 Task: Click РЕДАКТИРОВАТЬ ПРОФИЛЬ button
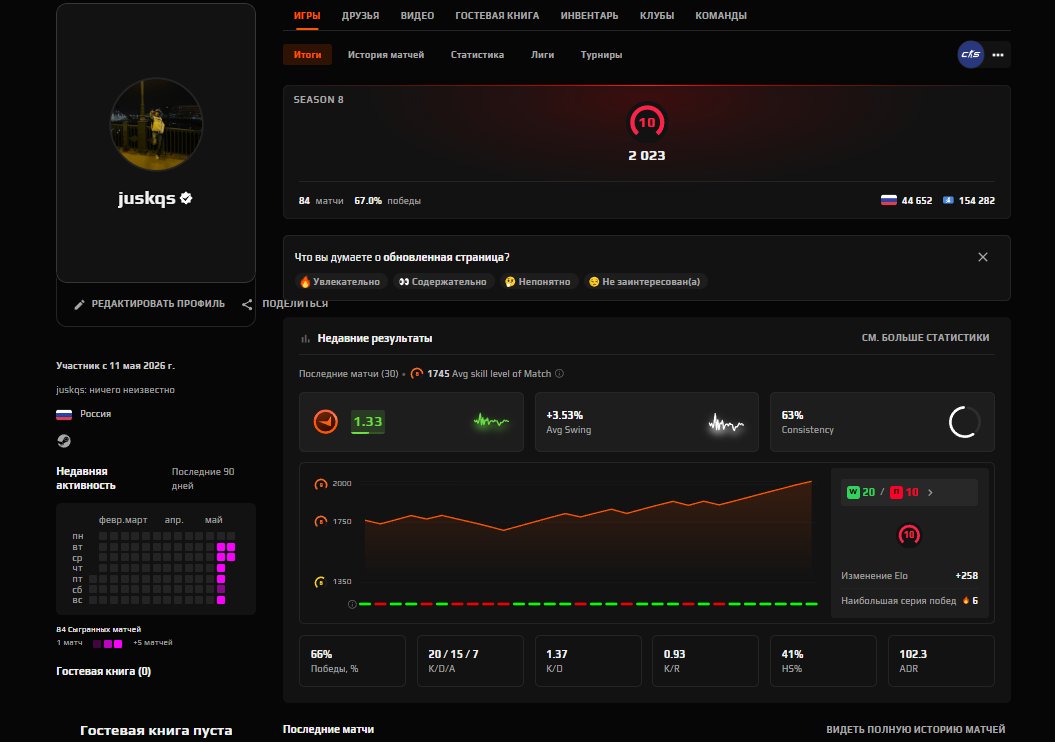click(x=149, y=304)
